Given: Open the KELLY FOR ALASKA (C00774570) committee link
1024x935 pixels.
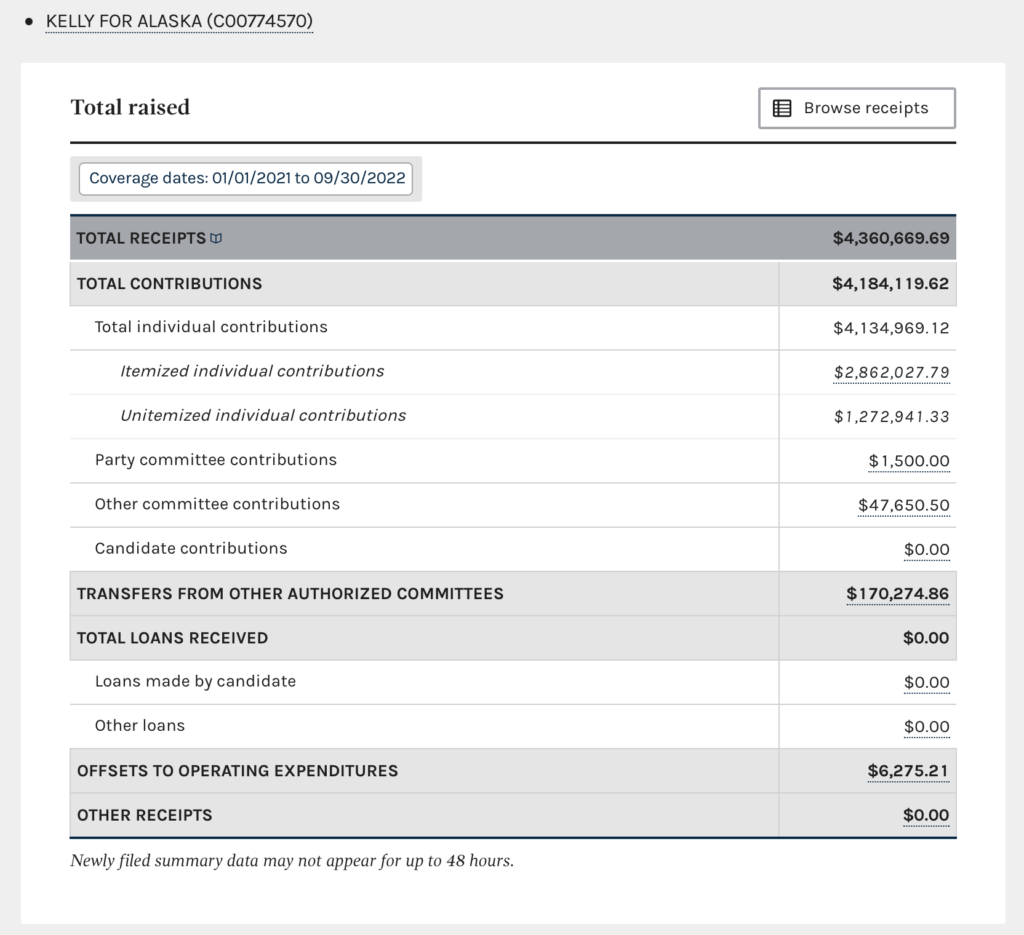Looking at the screenshot, I should (x=179, y=21).
